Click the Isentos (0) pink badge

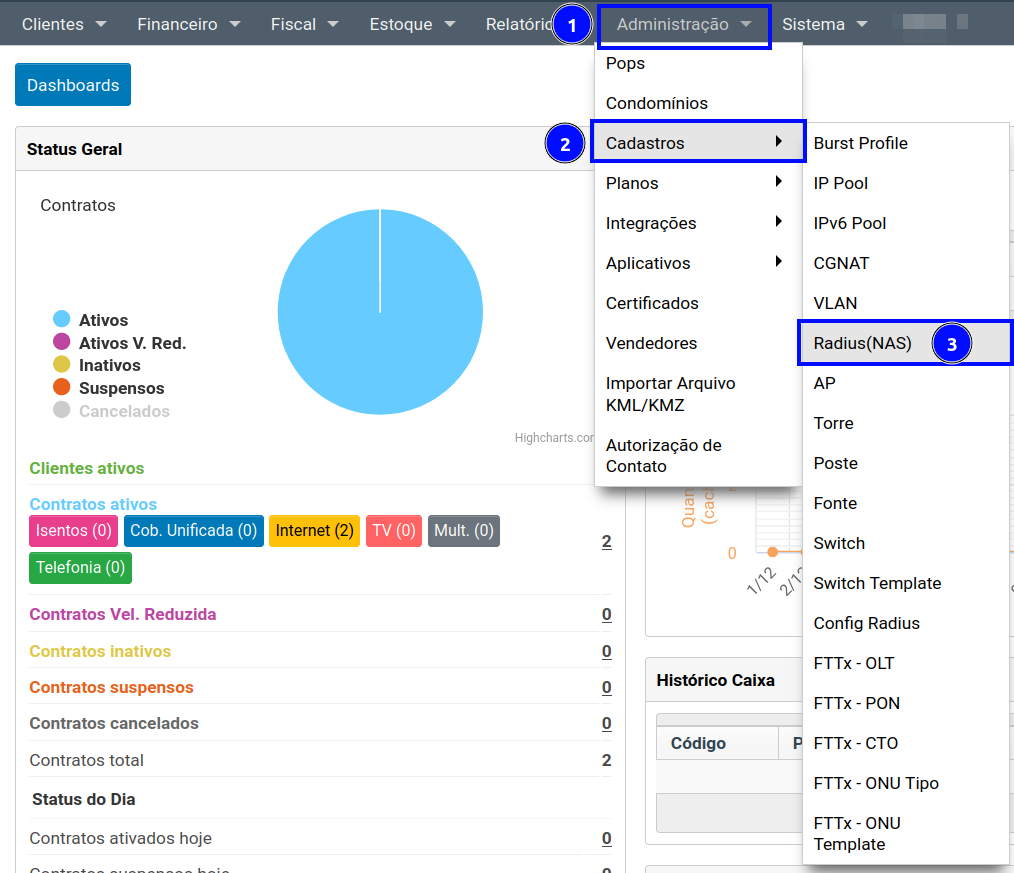74,531
